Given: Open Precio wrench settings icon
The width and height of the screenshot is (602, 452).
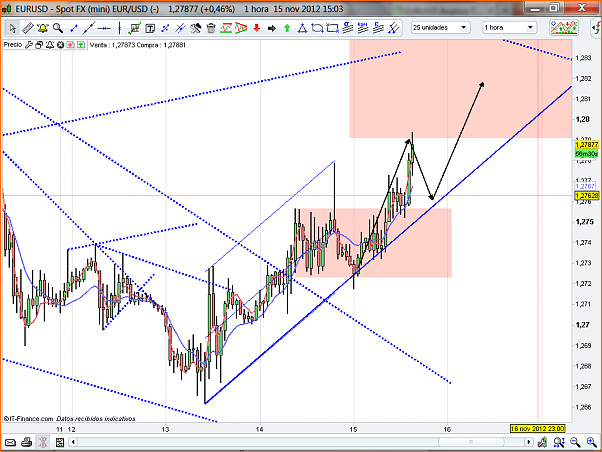Looking at the screenshot, I should pos(29,45).
